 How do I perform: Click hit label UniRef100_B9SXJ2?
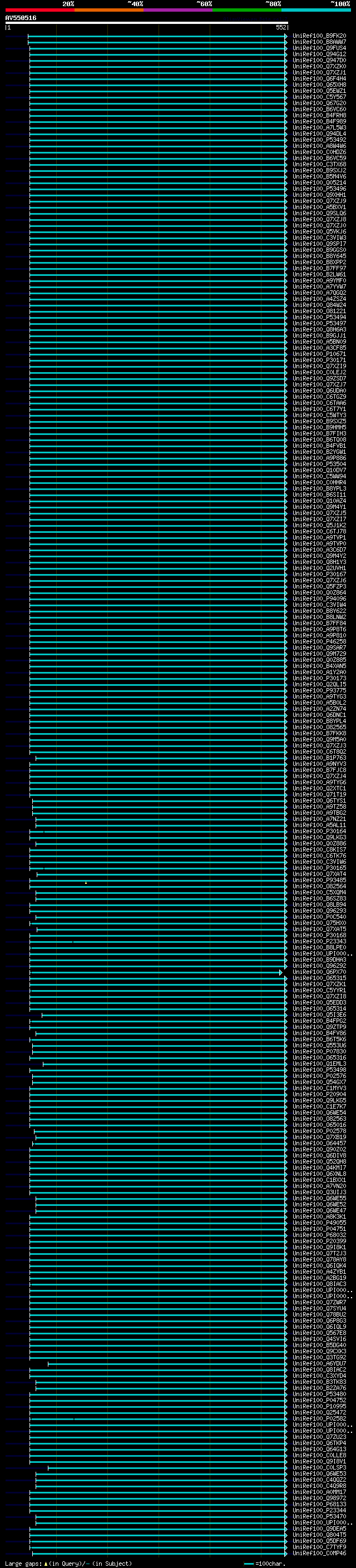319,170
